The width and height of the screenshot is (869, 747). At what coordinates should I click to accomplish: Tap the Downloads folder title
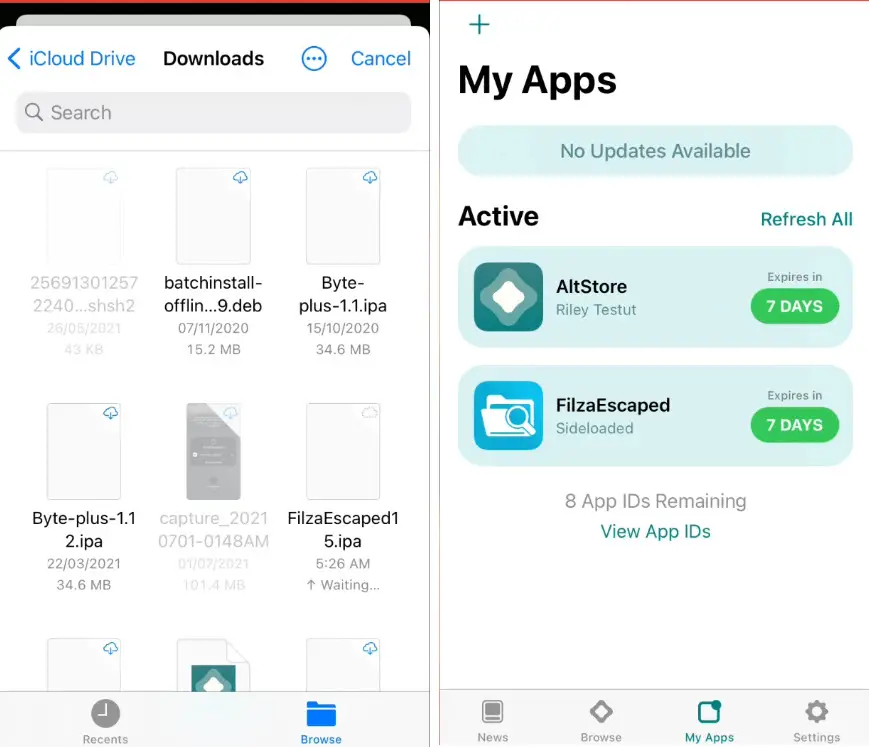213,58
